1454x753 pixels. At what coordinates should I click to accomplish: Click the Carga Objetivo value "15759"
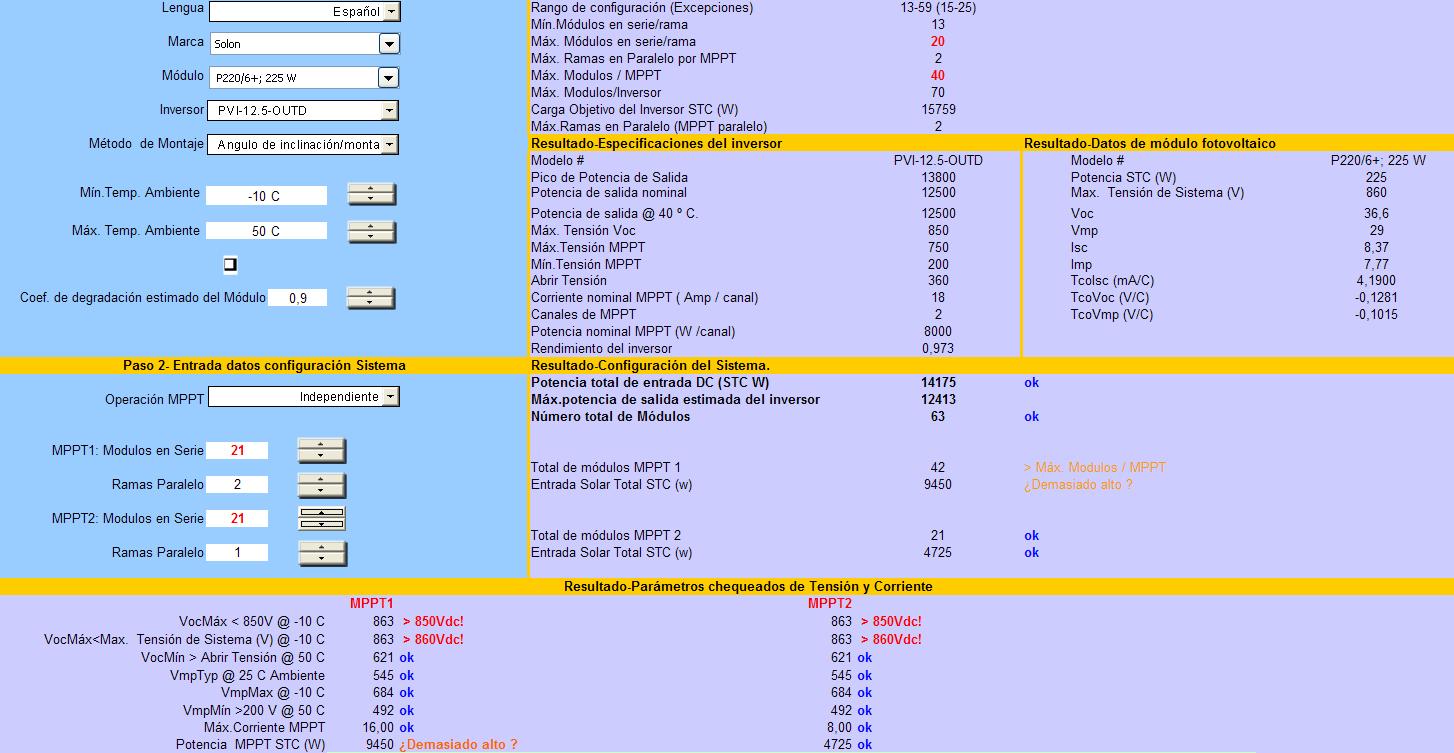point(937,110)
